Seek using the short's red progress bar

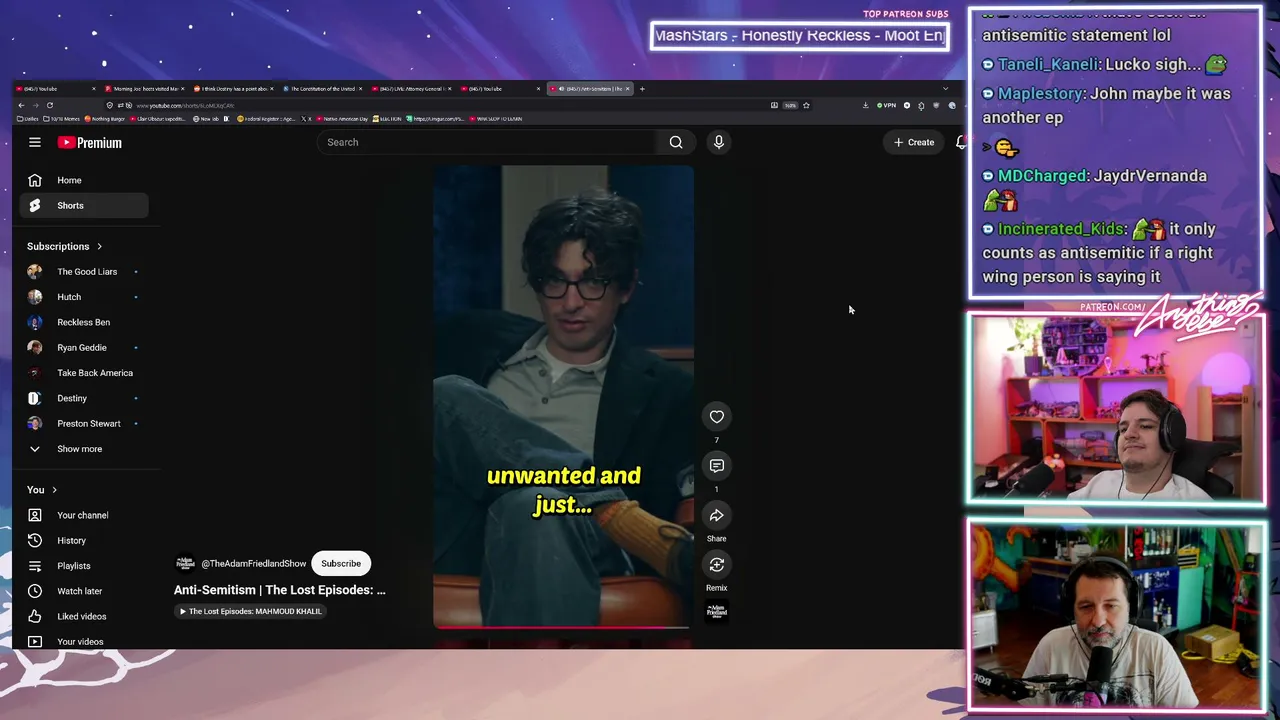click(562, 628)
